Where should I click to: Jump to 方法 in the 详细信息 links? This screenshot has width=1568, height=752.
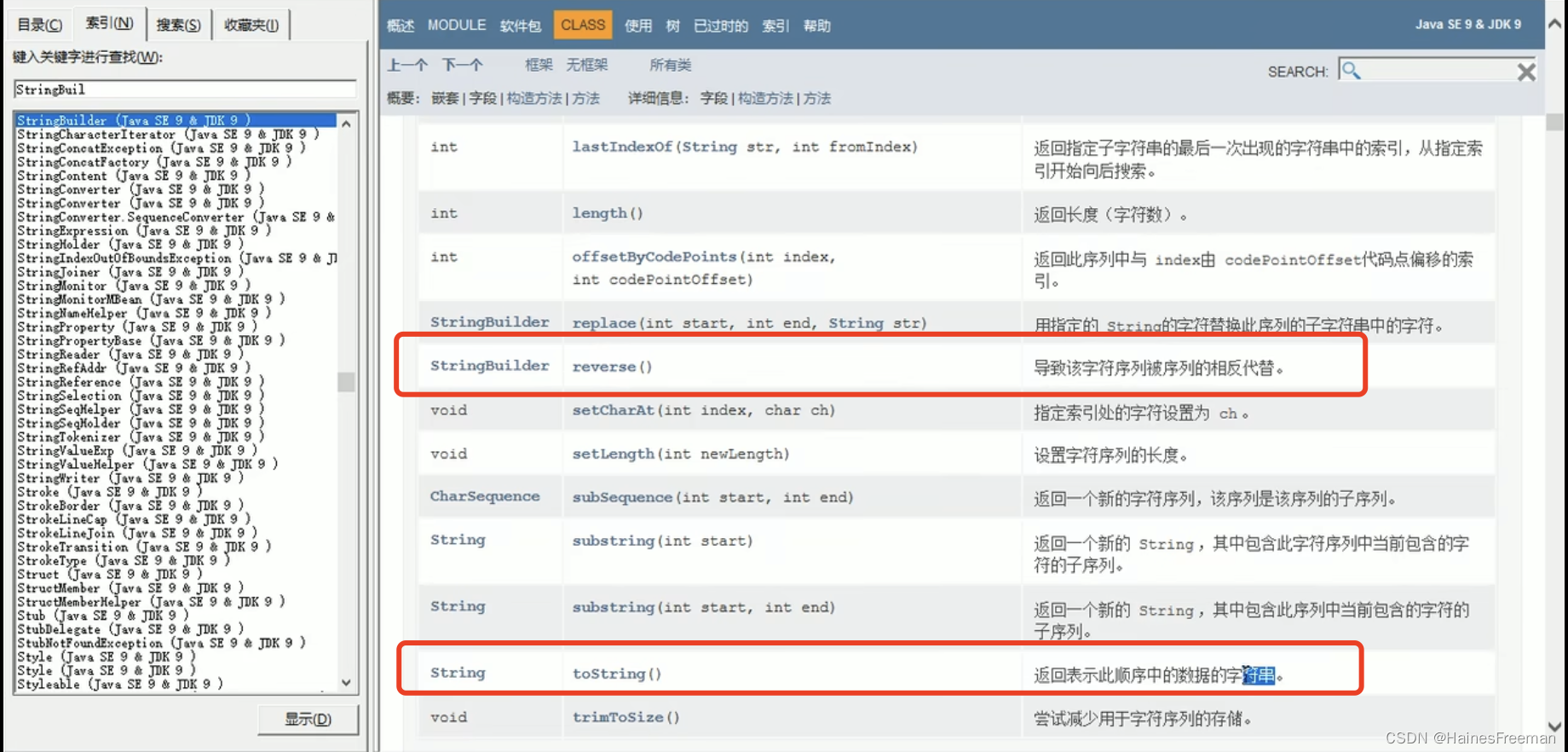coord(817,98)
